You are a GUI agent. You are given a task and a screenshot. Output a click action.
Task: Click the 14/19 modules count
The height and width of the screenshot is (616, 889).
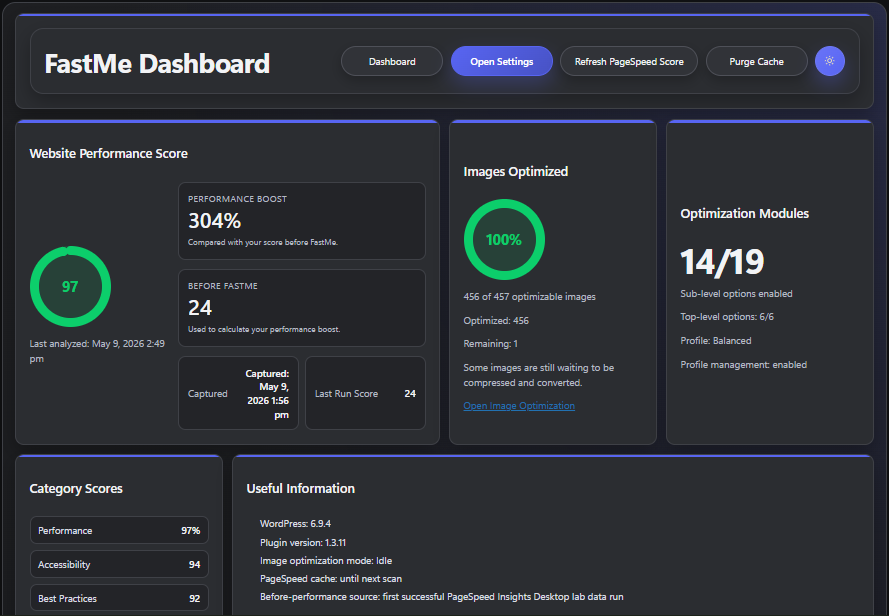coord(722,262)
